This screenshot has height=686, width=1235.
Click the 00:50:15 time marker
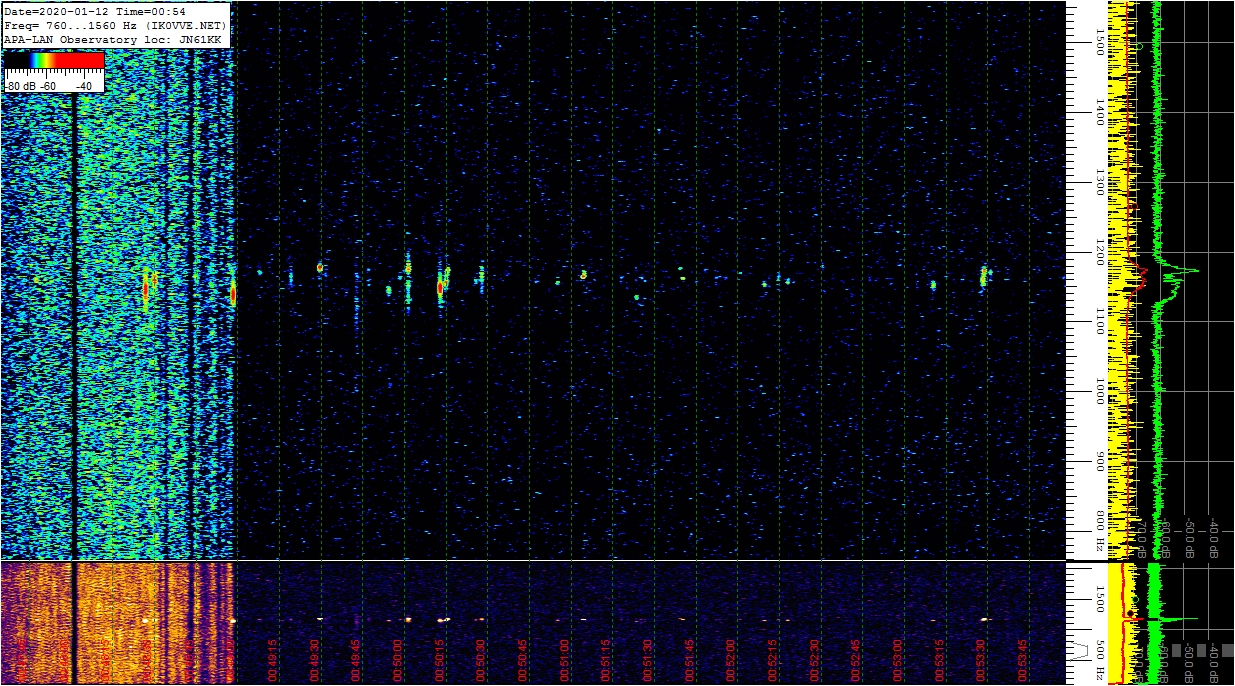click(439, 661)
